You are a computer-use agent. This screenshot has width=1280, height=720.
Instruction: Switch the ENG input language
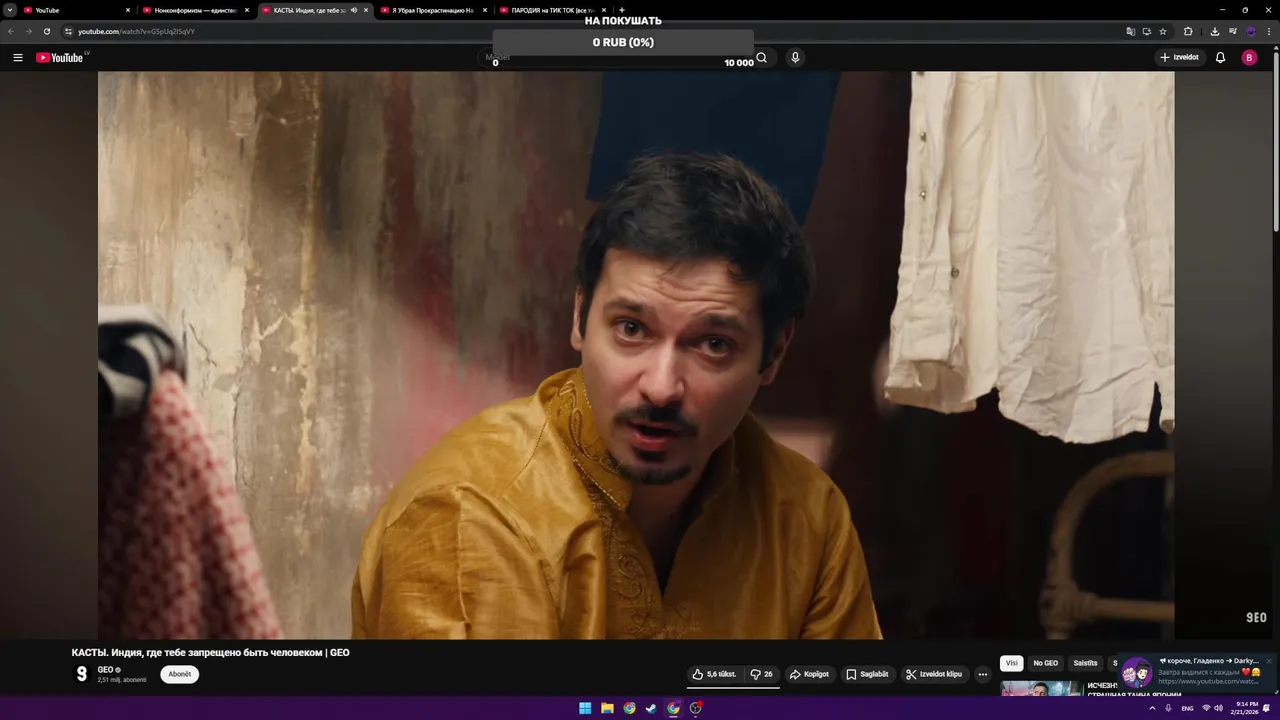pos(1187,708)
